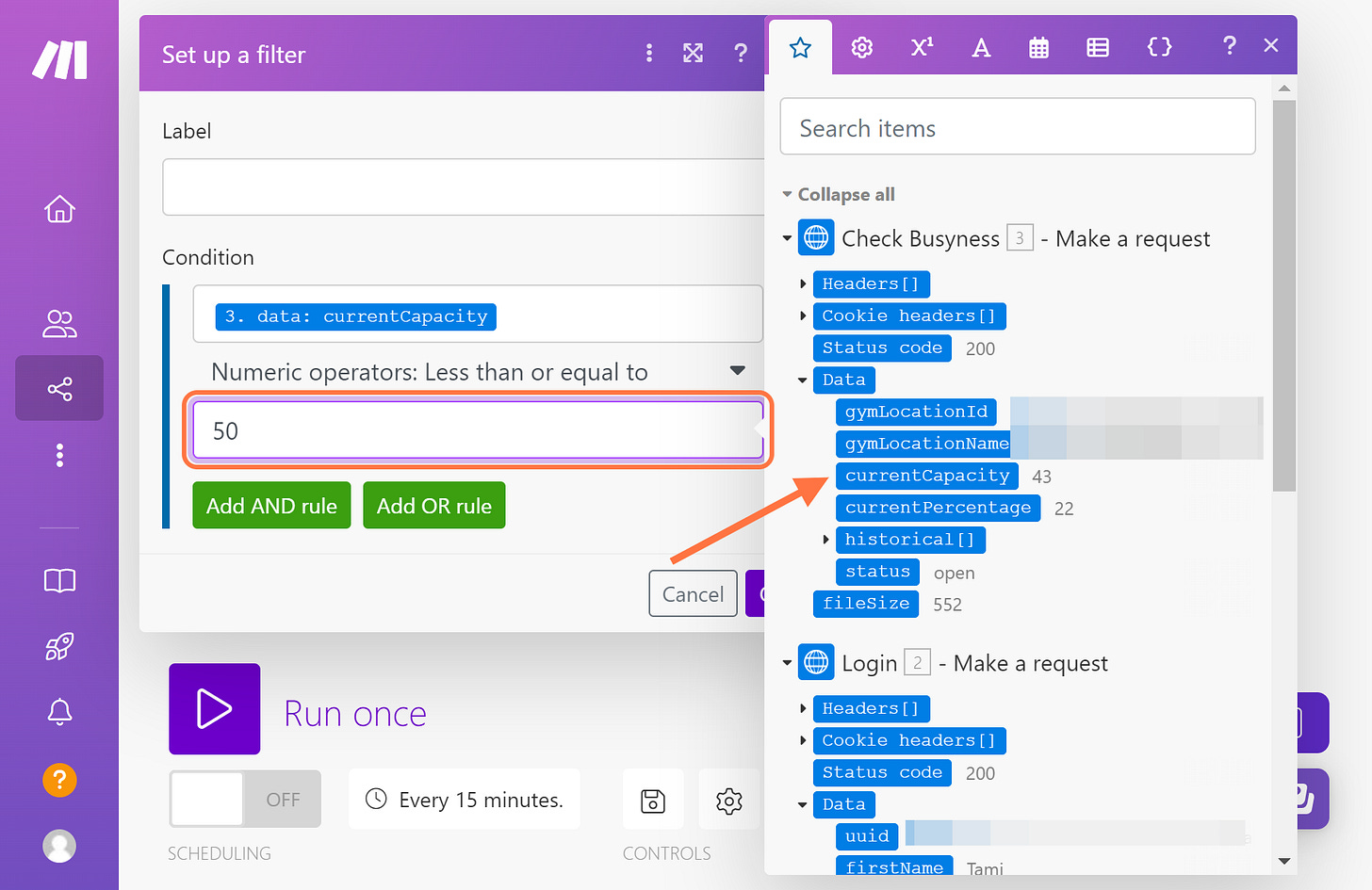
Task: Click Add OR rule button
Action: pos(434,506)
